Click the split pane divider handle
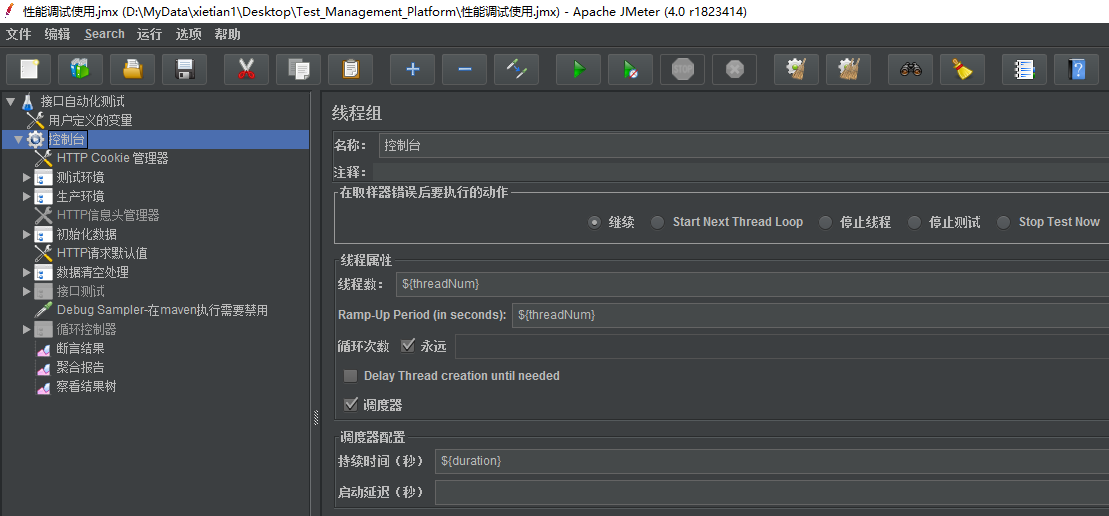The height and width of the screenshot is (516, 1109). click(x=316, y=418)
